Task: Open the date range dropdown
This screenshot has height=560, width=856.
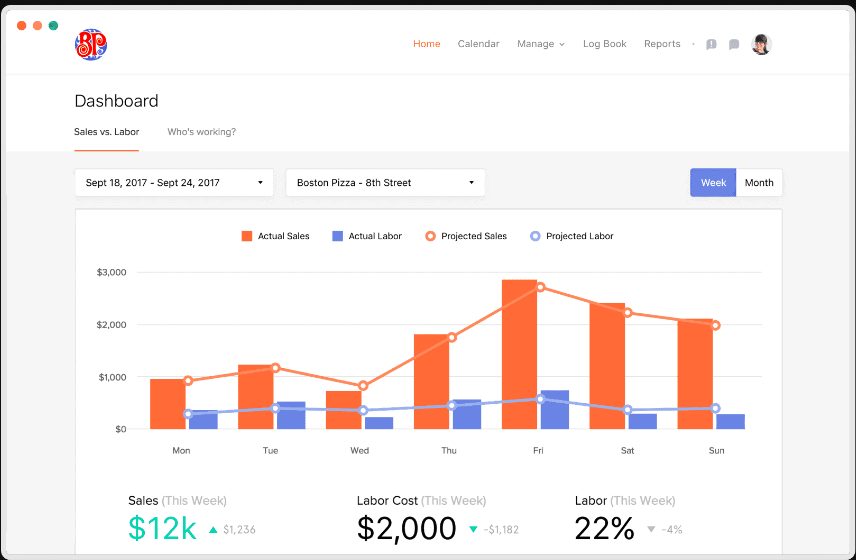Action: (175, 183)
